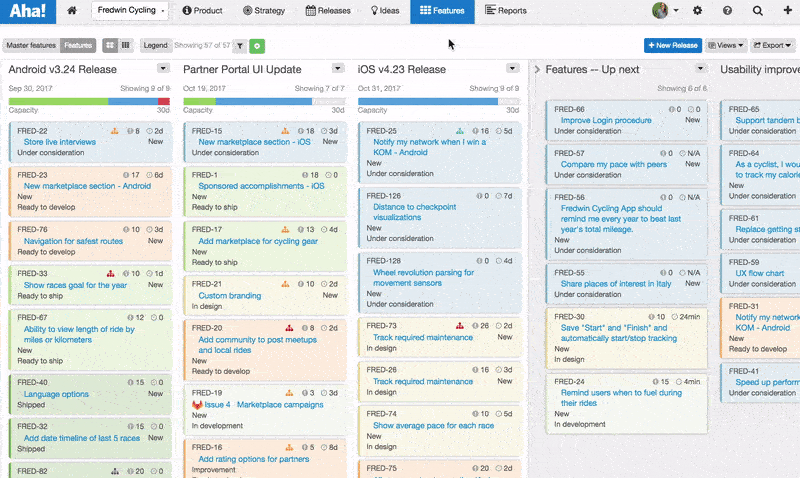Toggle Master features view
800x478 pixels.
(x=31, y=45)
